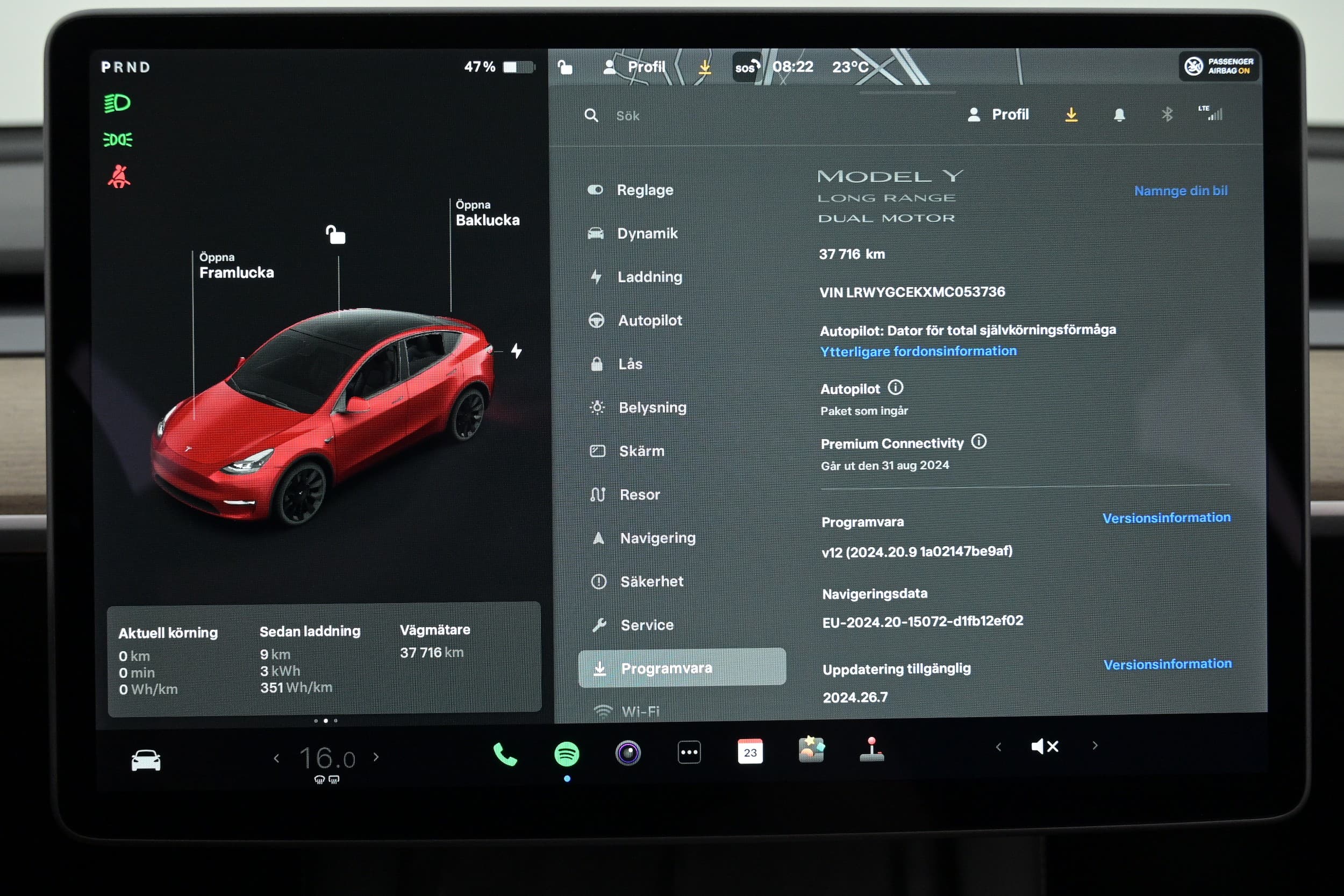Tap the 16.0 temperature display
The height and width of the screenshot is (896, 1344).
point(327,758)
